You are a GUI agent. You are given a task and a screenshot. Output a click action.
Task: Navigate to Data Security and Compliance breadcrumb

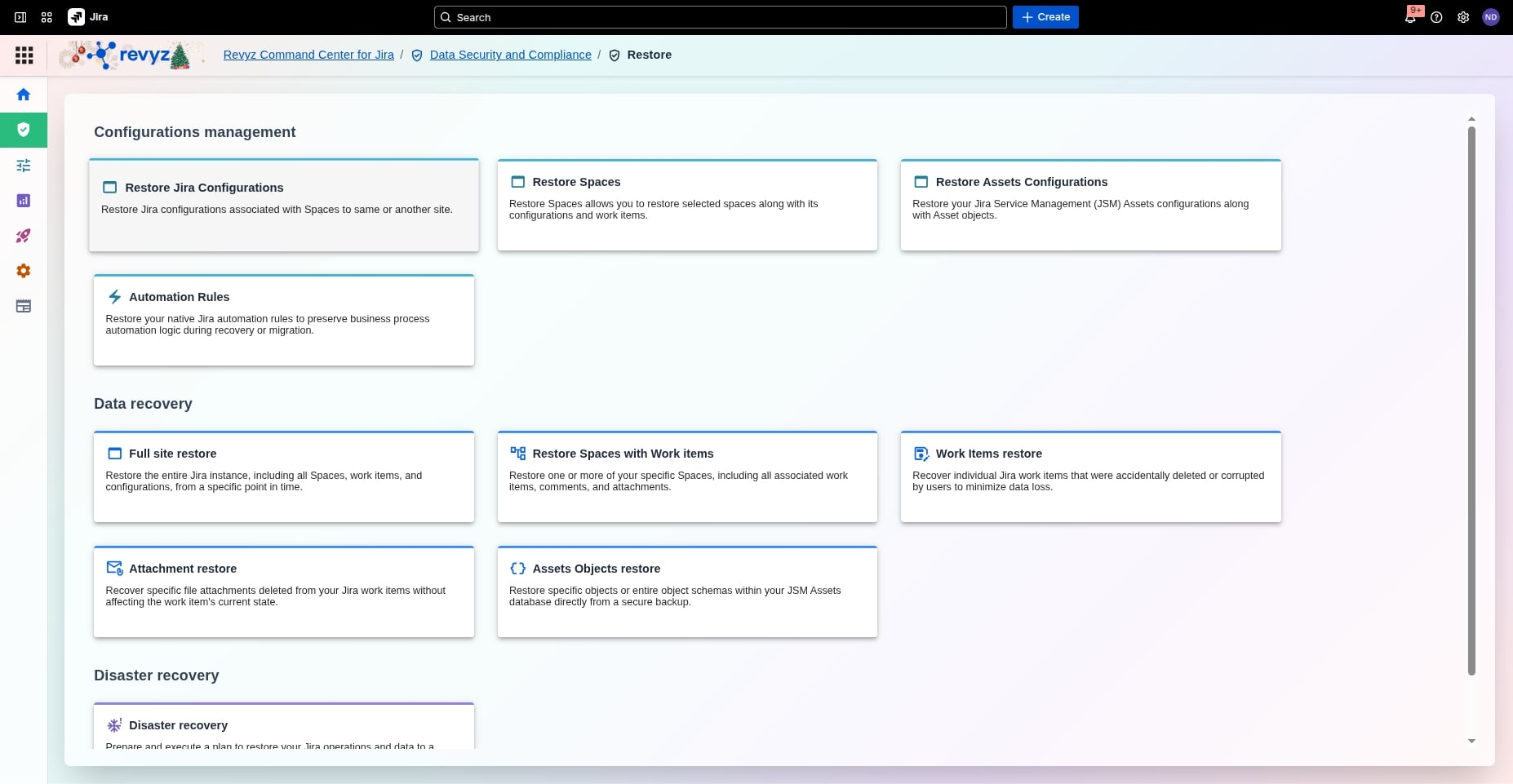click(510, 55)
